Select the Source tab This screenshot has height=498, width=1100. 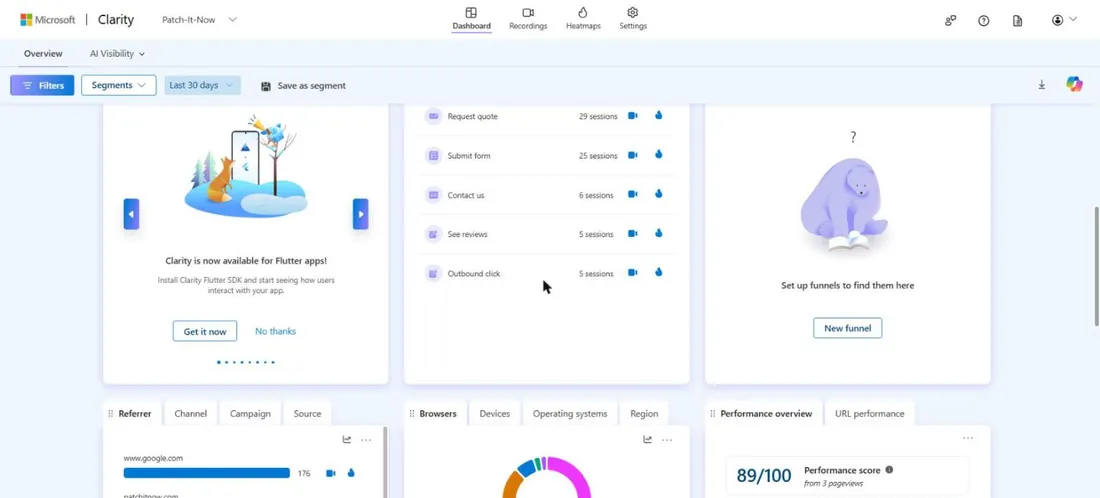click(x=307, y=413)
